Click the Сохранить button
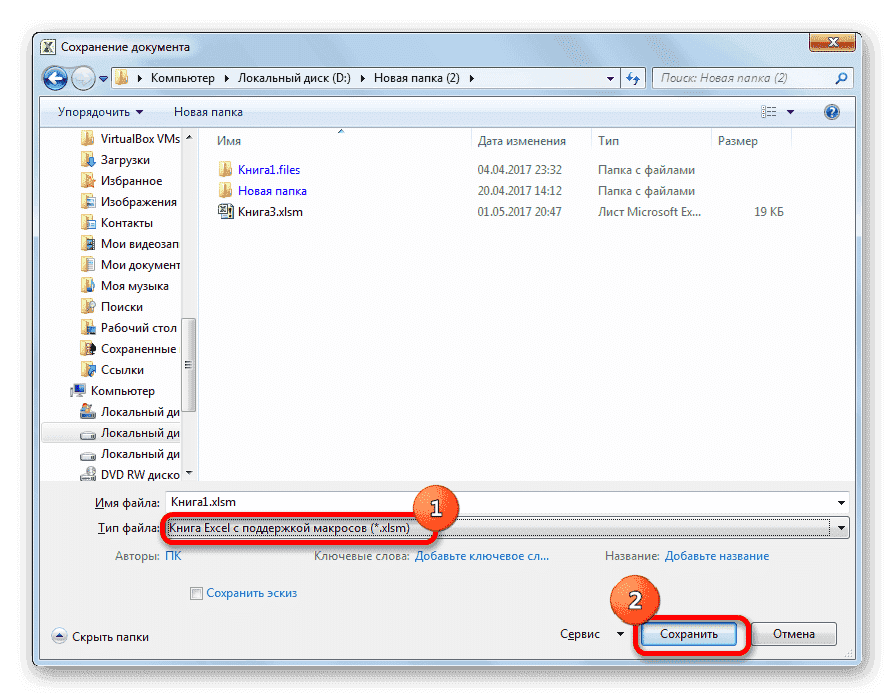 pyautogui.click(x=692, y=634)
